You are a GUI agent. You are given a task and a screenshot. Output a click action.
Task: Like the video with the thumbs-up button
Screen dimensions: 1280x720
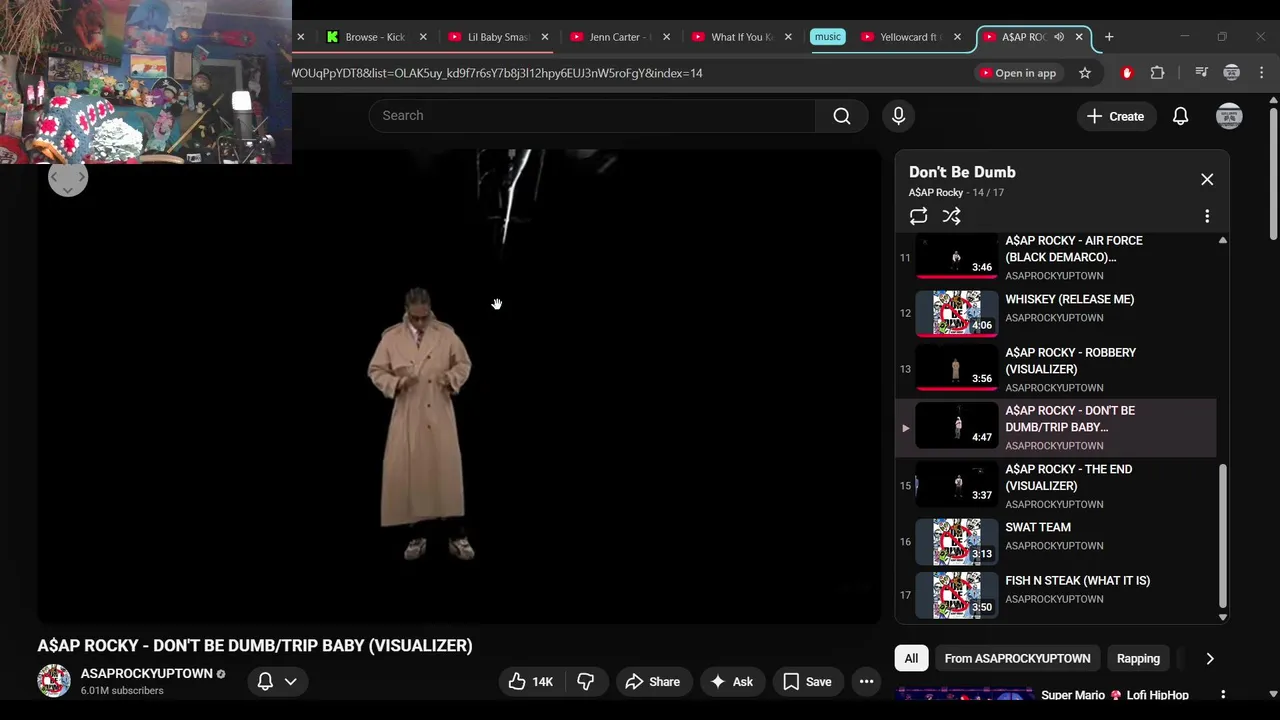pyautogui.click(x=531, y=682)
